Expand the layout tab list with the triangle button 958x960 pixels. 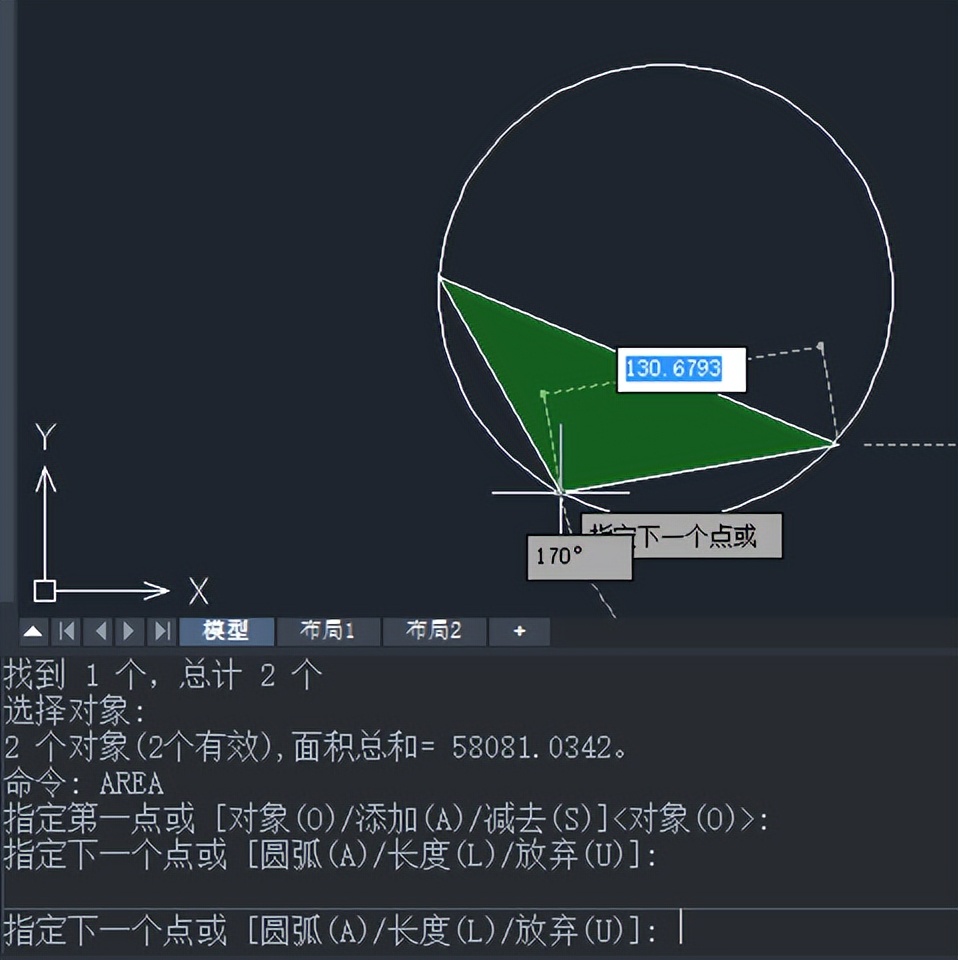(x=33, y=631)
